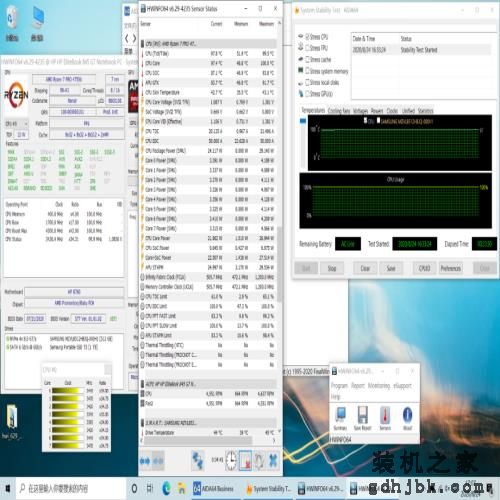Click the Save button in stability test
Screen dimensions: 500x500
[391, 268]
